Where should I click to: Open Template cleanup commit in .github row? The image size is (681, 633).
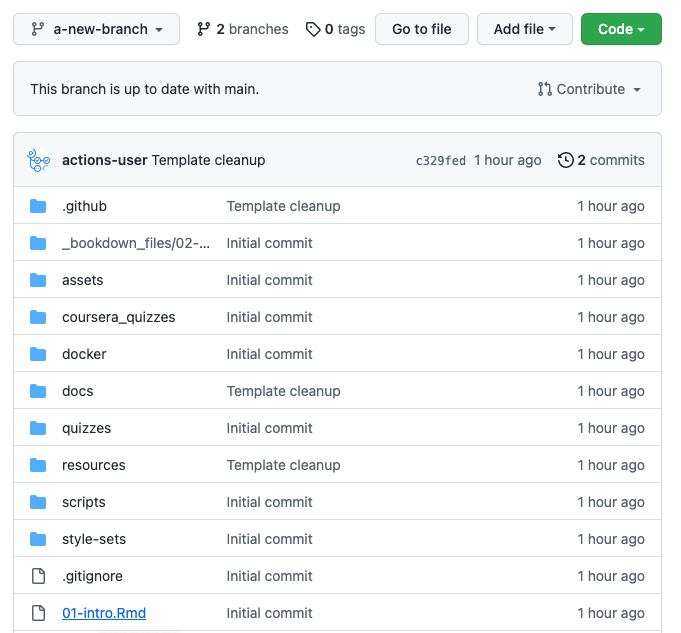[x=284, y=206]
